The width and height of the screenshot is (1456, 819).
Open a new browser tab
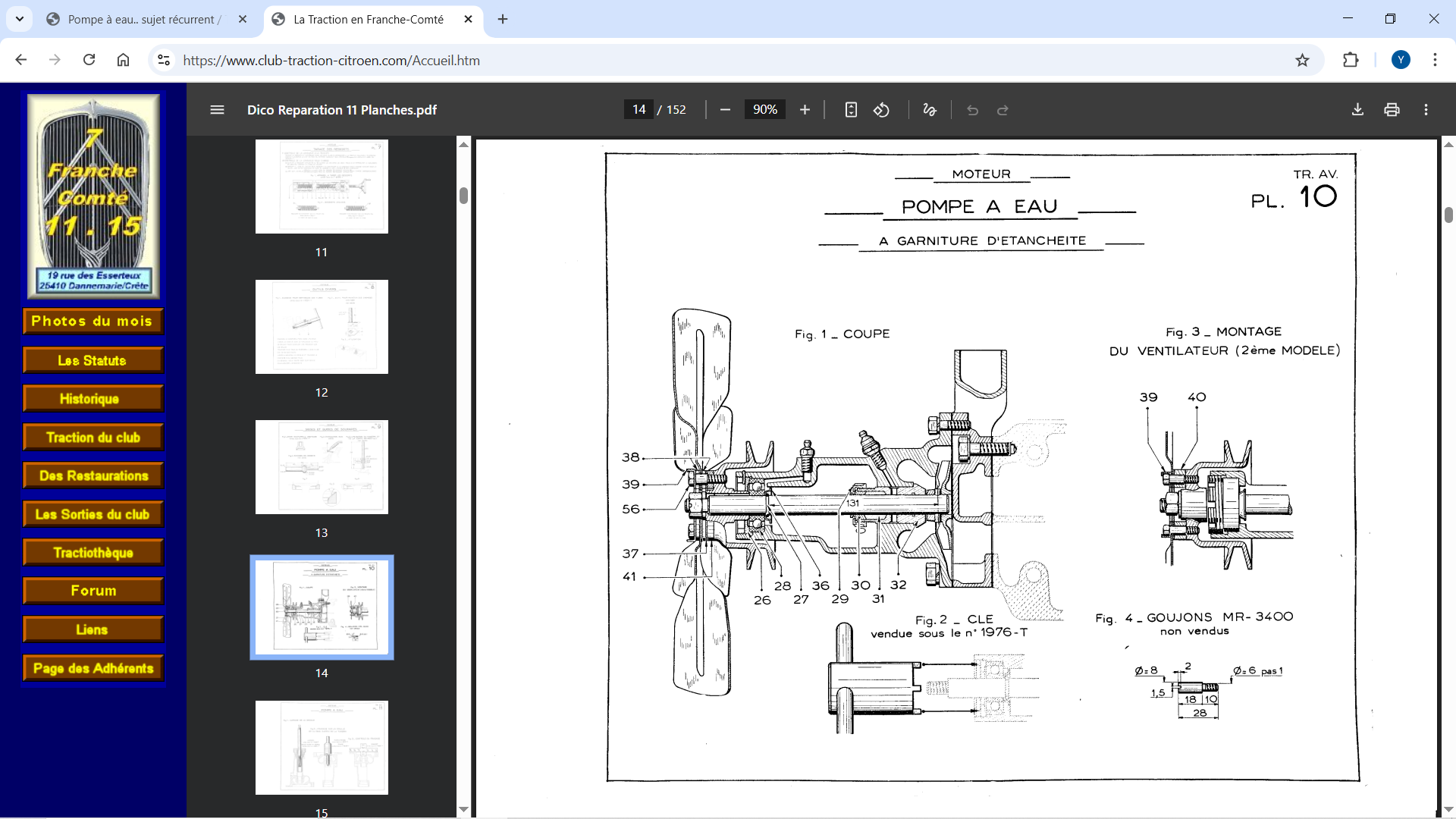tap(503, 19)
